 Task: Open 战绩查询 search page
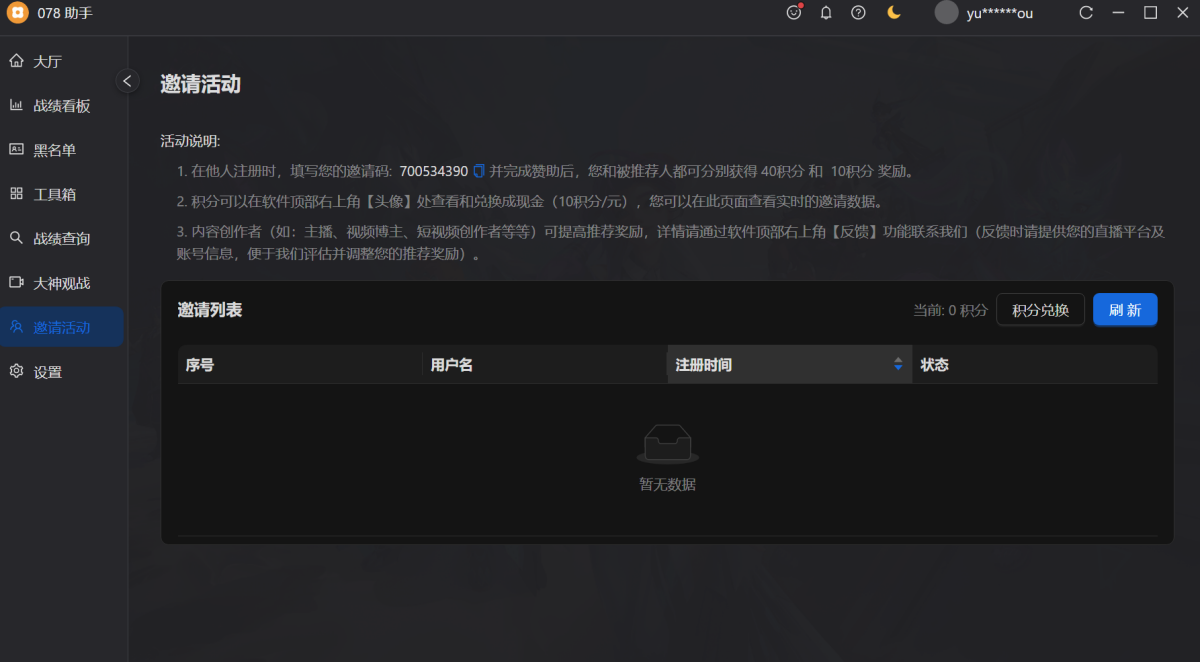point(62,239)
